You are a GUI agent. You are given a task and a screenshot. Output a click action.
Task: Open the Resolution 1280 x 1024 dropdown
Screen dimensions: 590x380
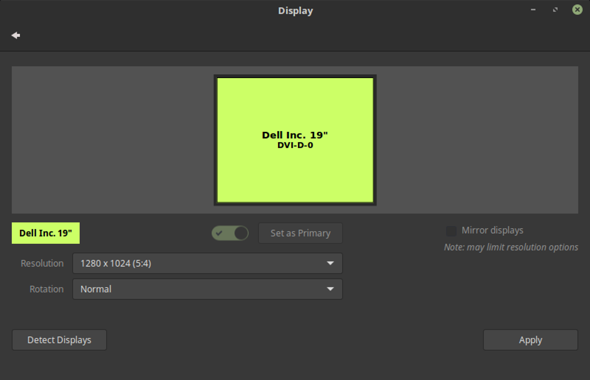[207, 263]
